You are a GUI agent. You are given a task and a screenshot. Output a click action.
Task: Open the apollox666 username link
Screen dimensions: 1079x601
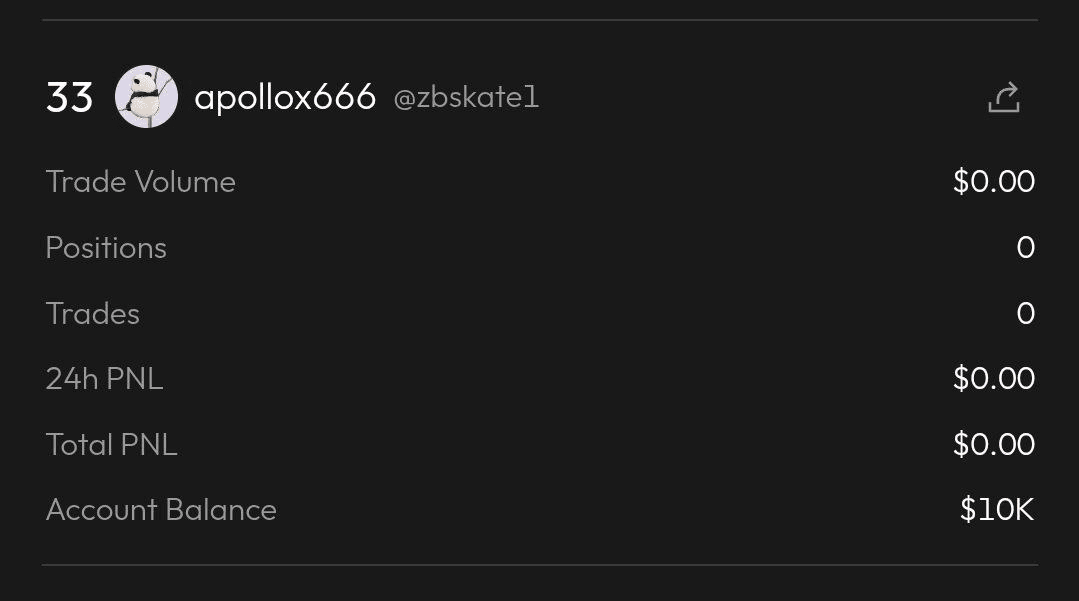pos(285,97)
